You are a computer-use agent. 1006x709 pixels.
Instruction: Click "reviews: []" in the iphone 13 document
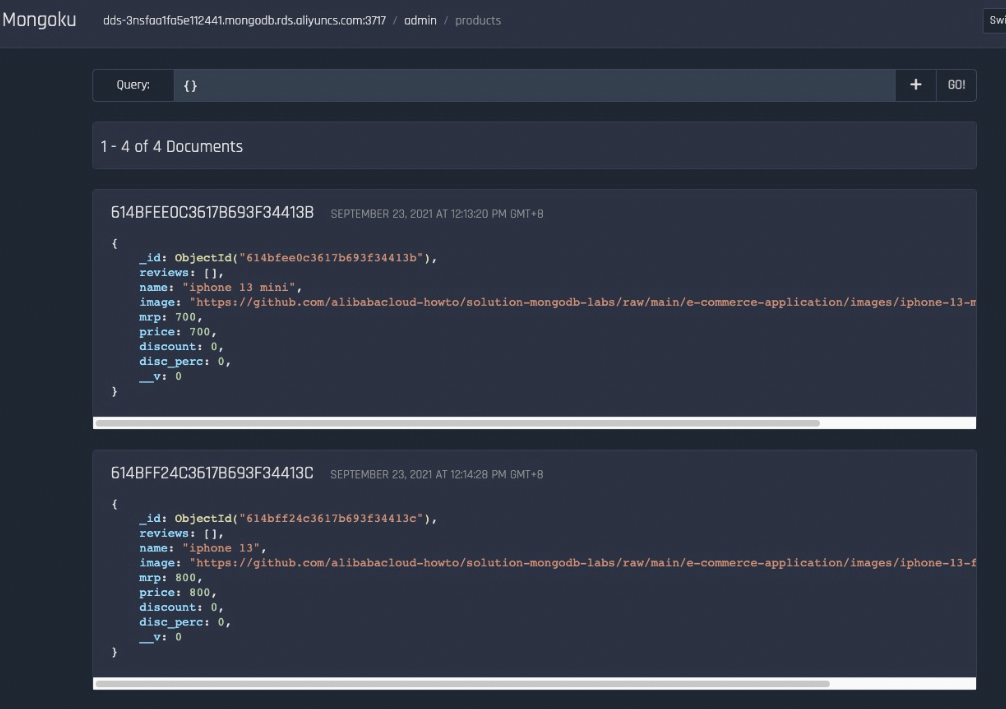181,533
